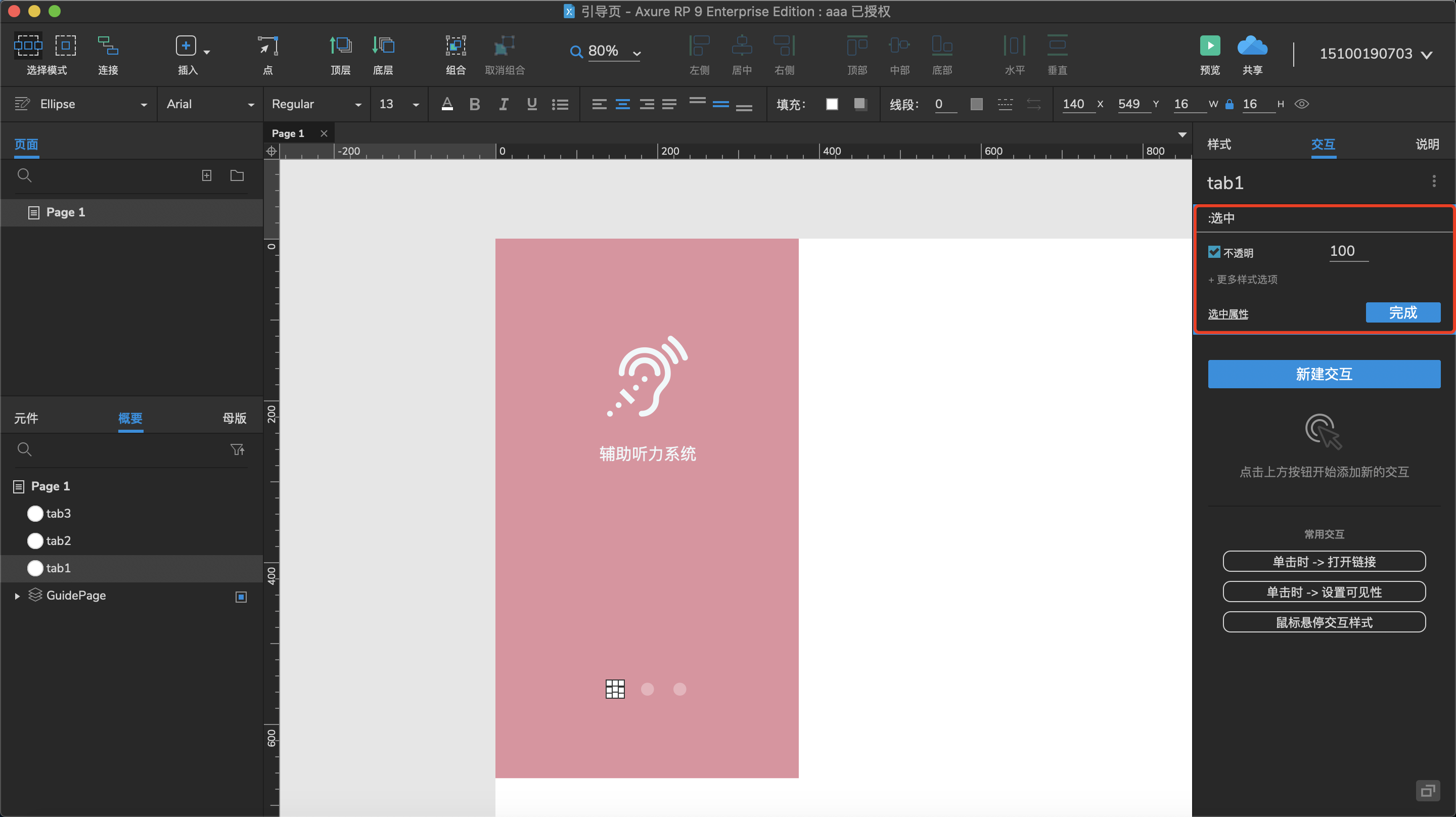The image size is (1456, 817).
Task: Toggle widget visibility eye icon
Action: (1302, 104)
